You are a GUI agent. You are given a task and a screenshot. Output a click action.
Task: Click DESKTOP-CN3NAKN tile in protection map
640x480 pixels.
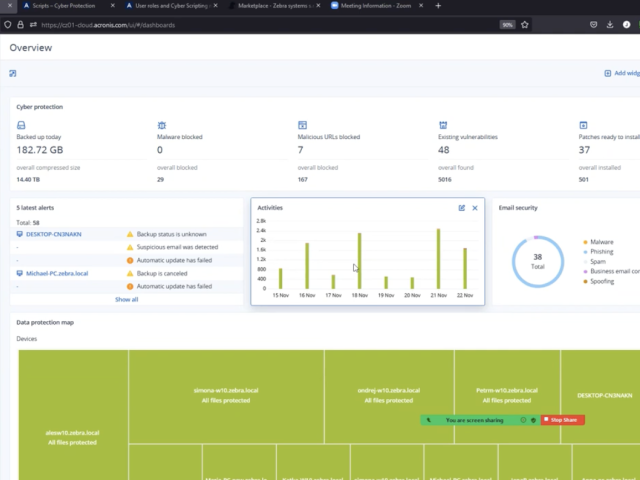(x=601, y=396)
